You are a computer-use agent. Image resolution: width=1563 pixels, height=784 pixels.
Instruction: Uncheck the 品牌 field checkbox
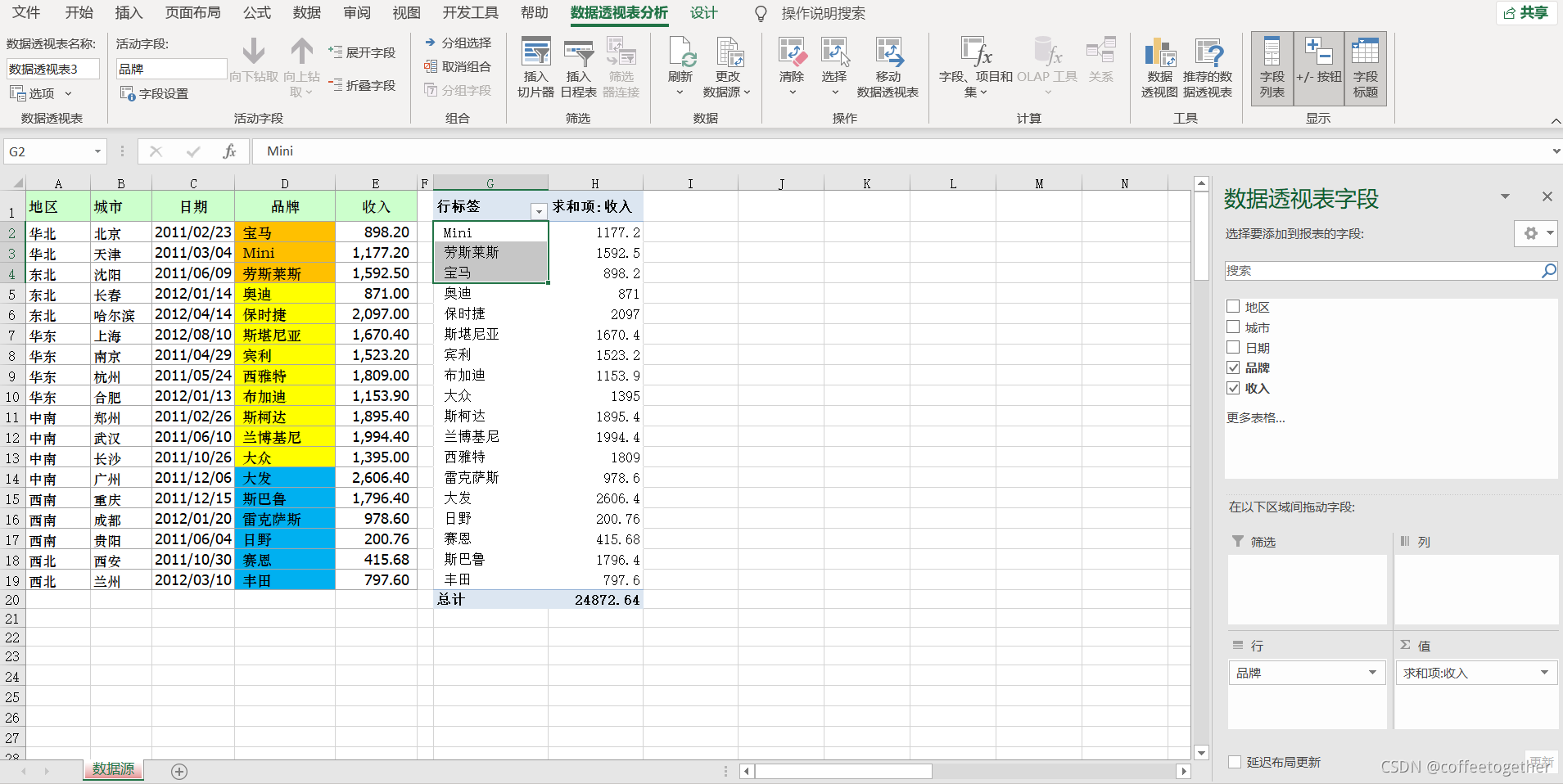1233,367
